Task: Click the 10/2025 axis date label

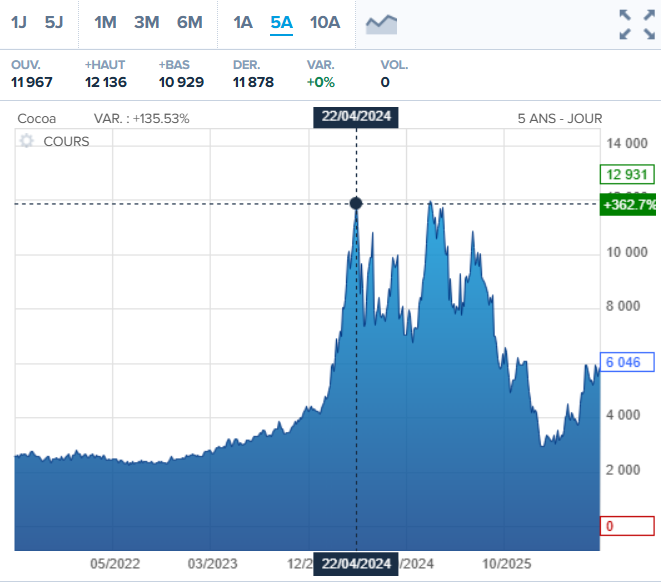Action: [x=507, y=564]
